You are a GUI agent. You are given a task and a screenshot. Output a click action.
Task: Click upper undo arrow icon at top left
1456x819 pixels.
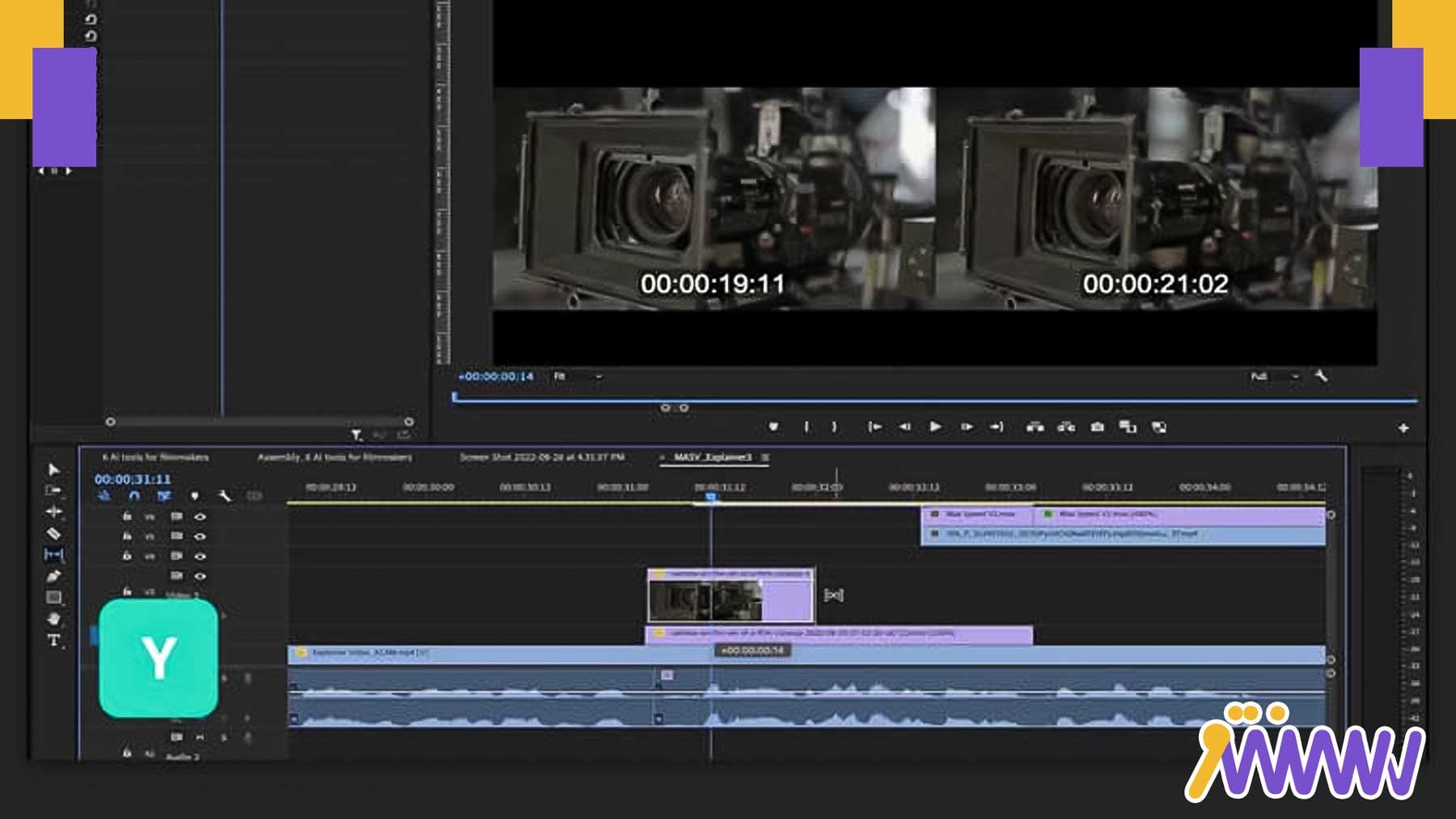[x=91, y=19]
